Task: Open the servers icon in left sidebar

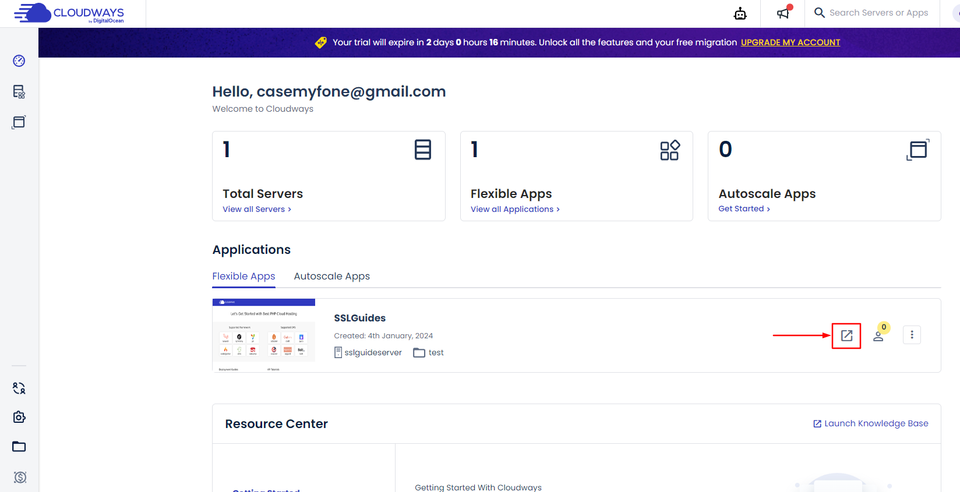Action: pyautogui.click(x=19, y=92)
